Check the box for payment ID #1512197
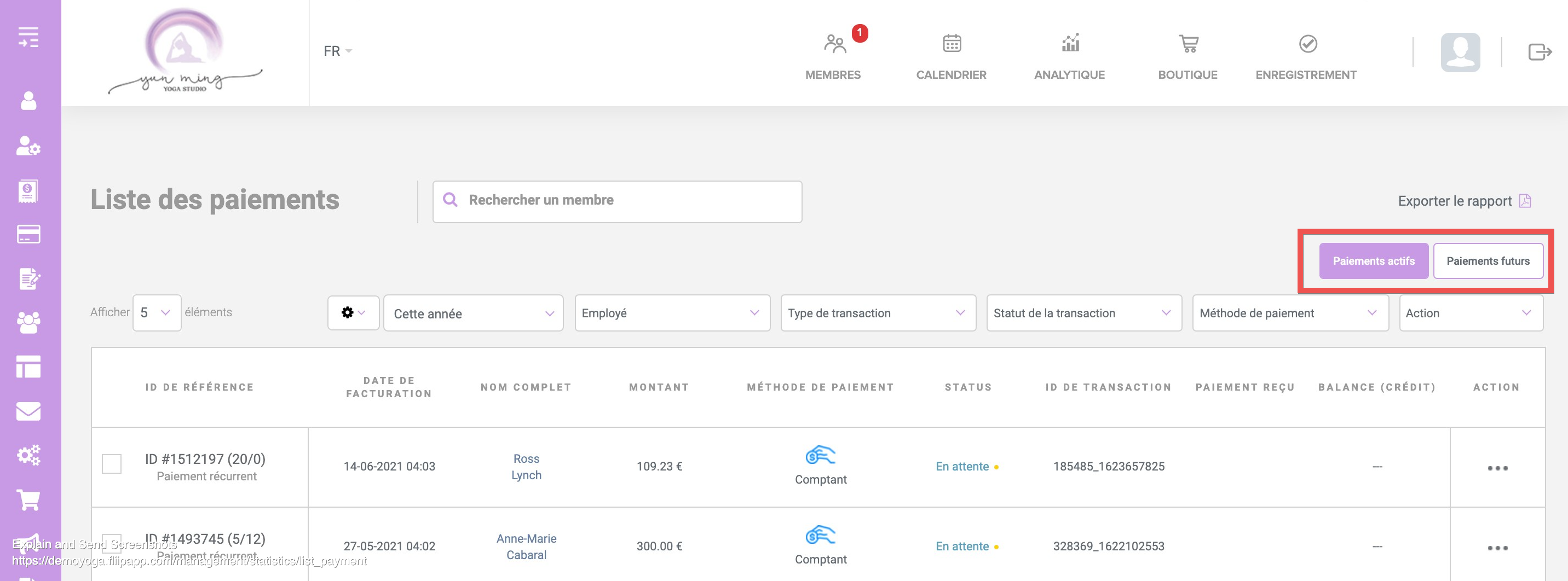The width and height of the screenshot is (1568, 581). click(111, 463)
